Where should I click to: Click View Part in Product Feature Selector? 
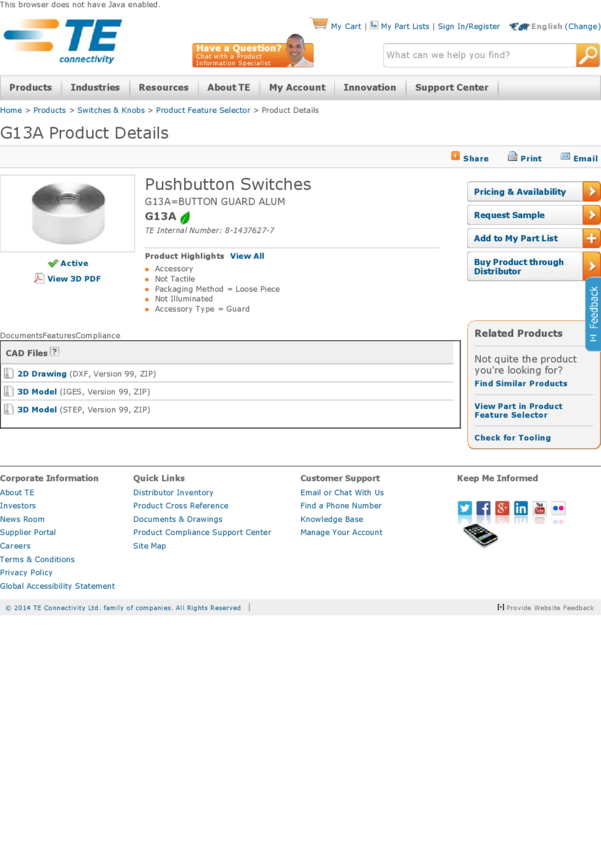click(x=519, y=410)
